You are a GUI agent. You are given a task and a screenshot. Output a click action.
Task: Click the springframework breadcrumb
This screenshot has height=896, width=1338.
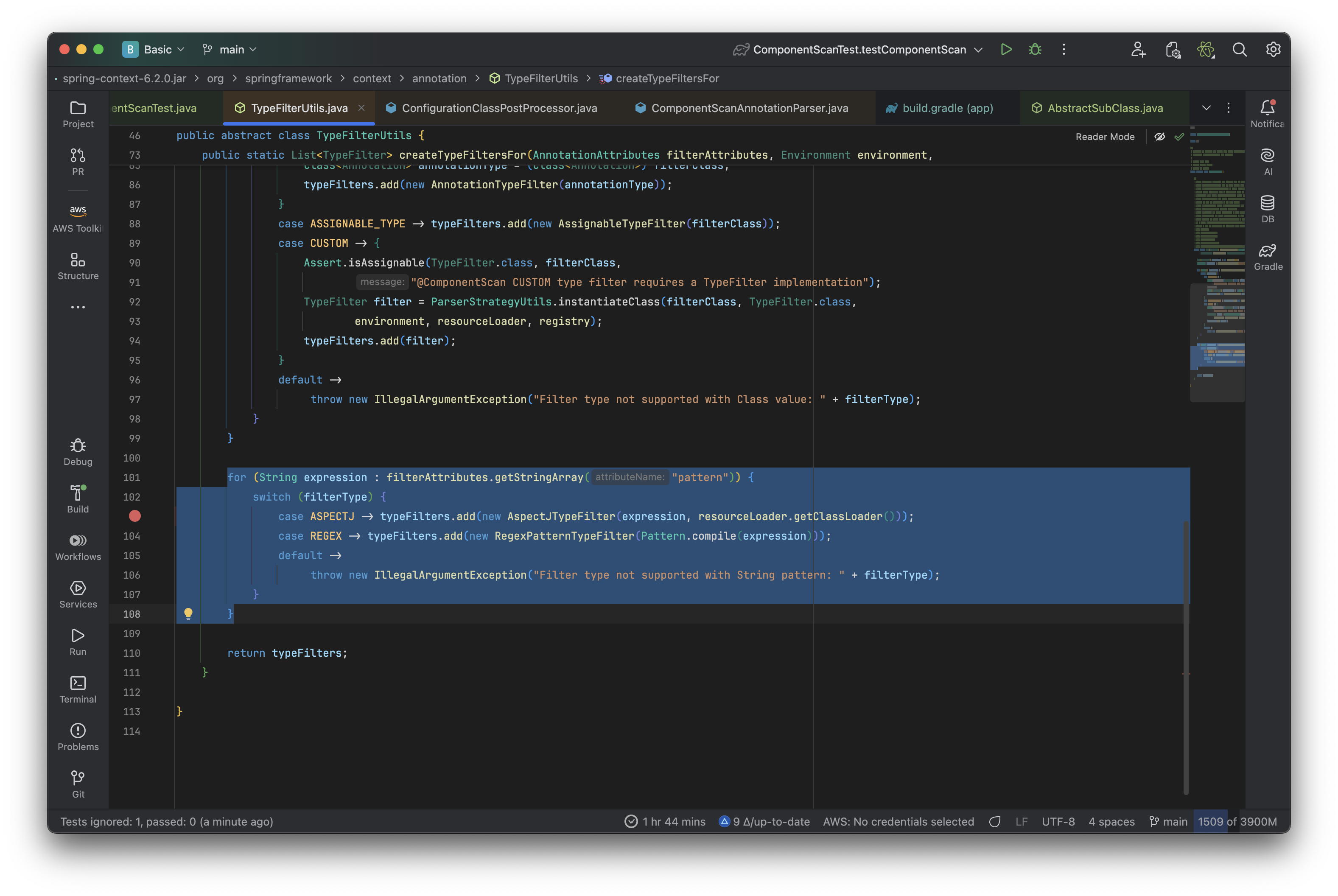click(x=288, y=78)
